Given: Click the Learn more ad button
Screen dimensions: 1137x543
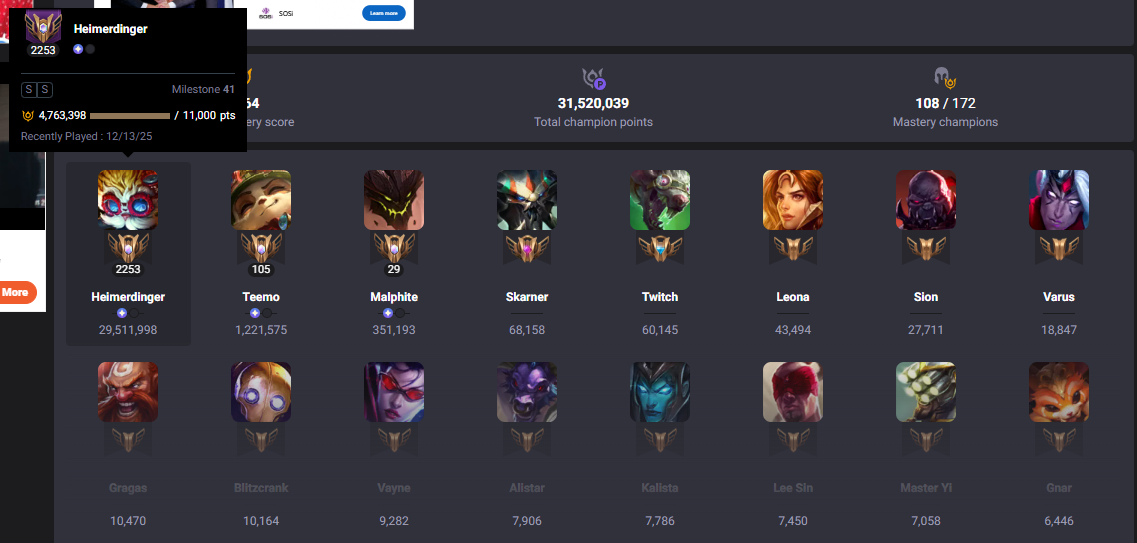Looking at the screenshot, I should tap(384, 13).
